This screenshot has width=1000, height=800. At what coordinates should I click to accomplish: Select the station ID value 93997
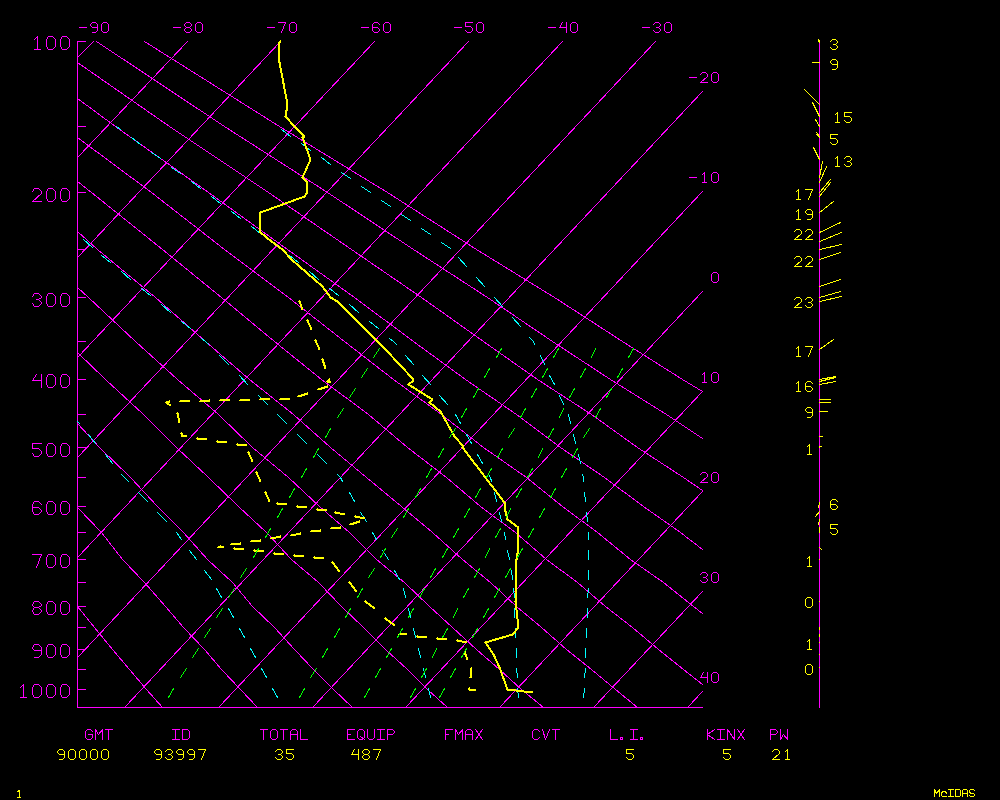tap(180, 755)
